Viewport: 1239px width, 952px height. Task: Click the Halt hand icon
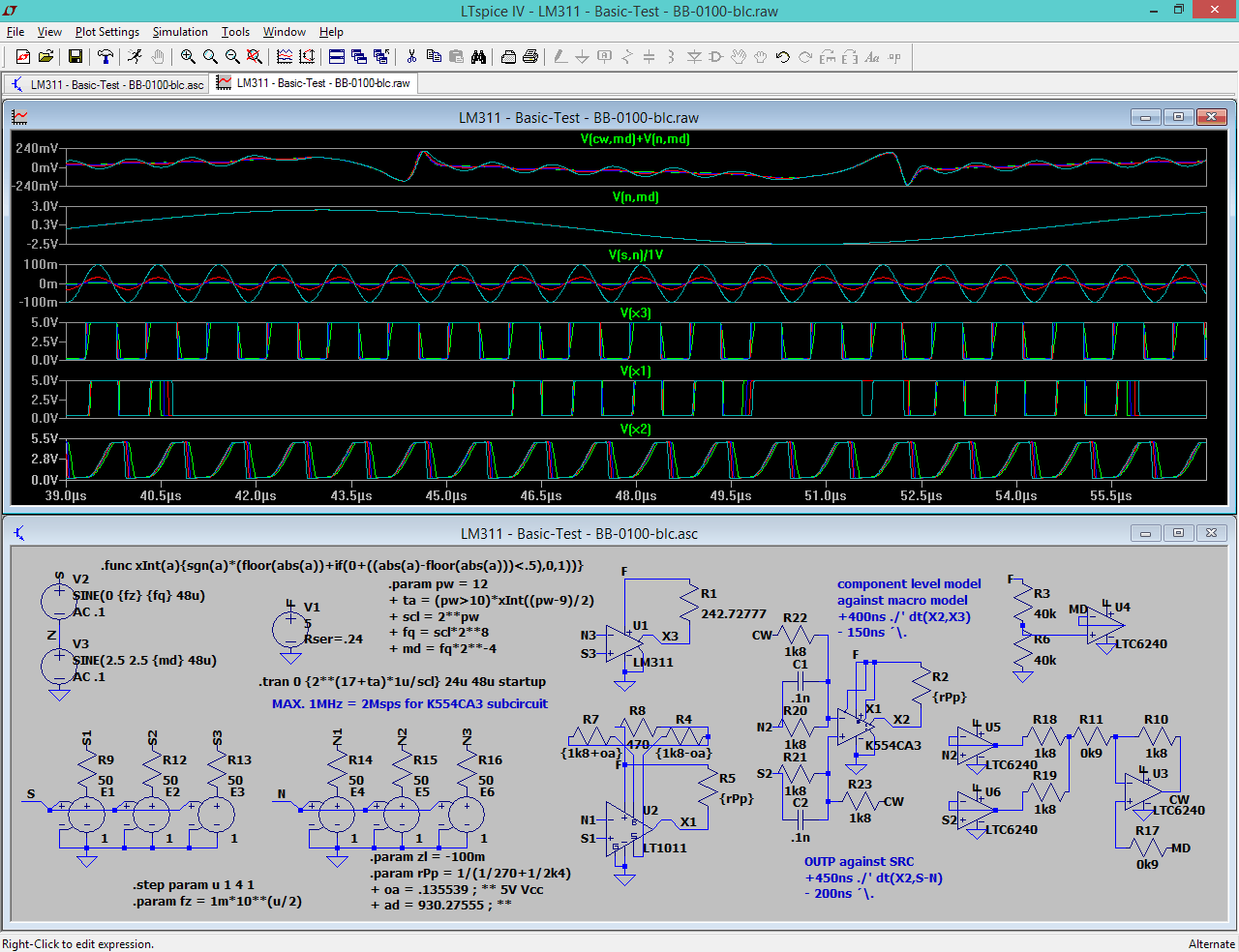click(157, 57)
